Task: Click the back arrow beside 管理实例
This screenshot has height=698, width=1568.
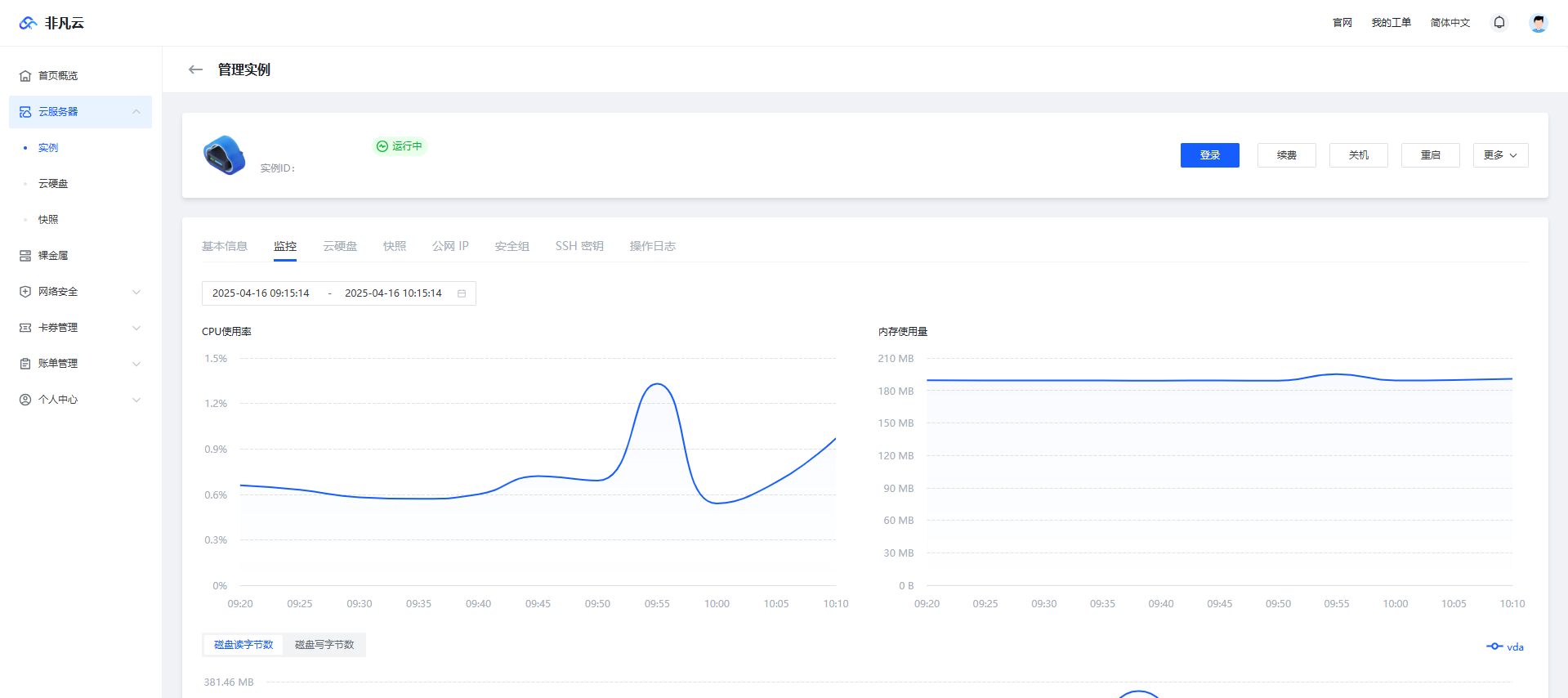Action: coord(195,69)
